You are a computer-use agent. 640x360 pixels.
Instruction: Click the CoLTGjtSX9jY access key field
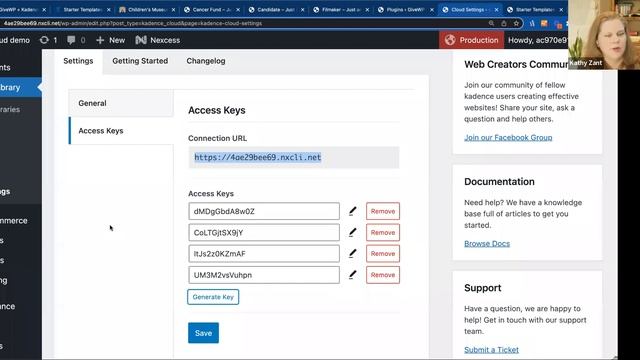pyautogui.click(x=264, y=233)
